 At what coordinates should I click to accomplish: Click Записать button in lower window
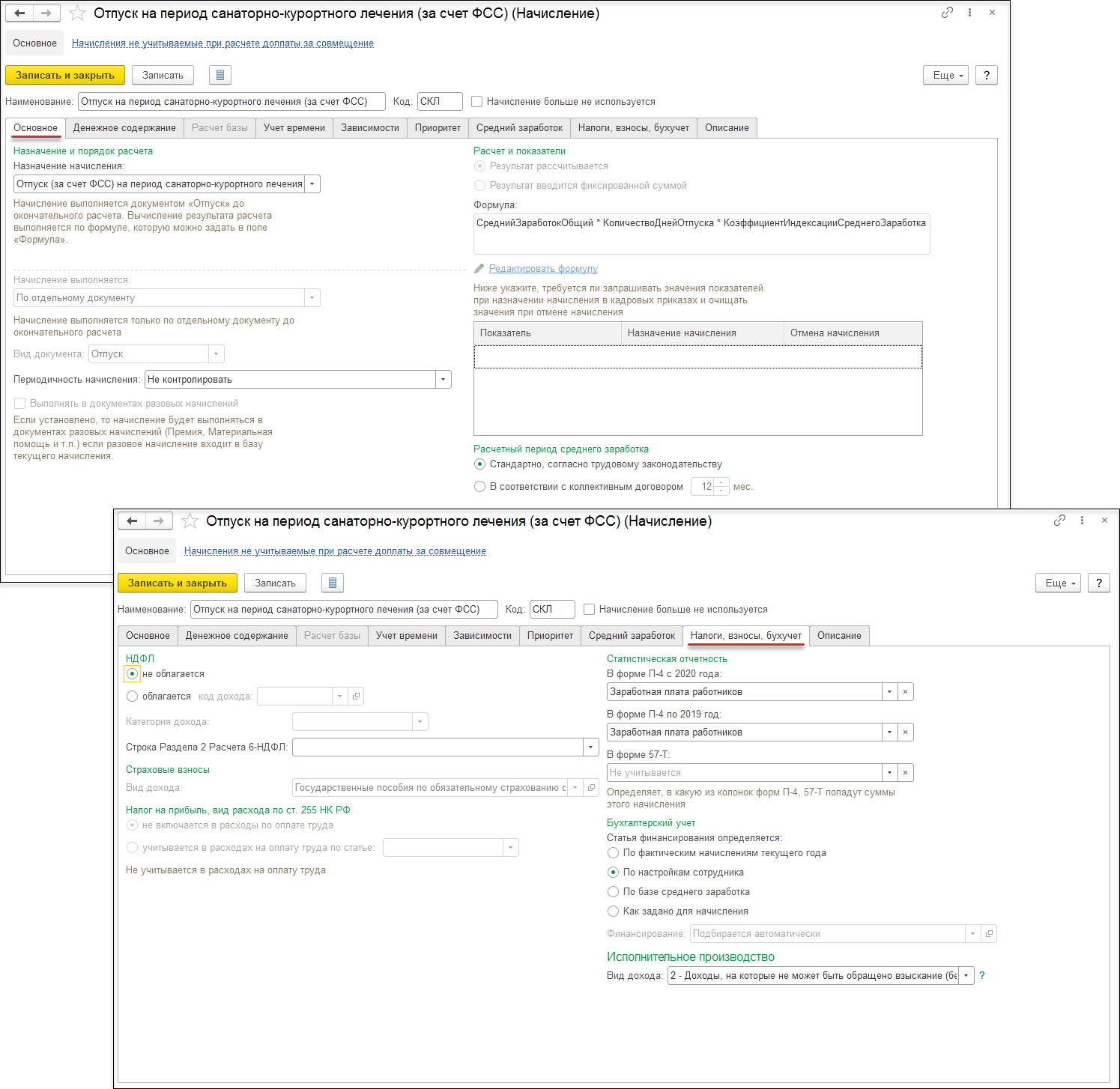(275, 583)
